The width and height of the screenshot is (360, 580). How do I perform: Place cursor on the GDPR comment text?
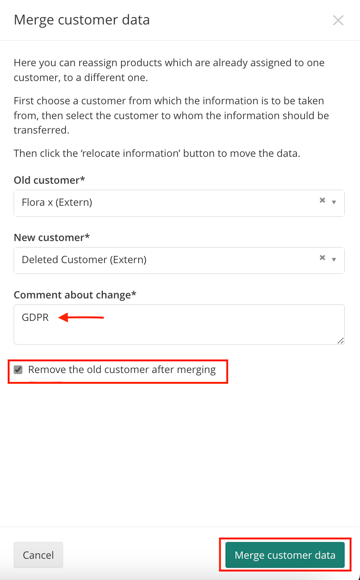click(35, 317)
